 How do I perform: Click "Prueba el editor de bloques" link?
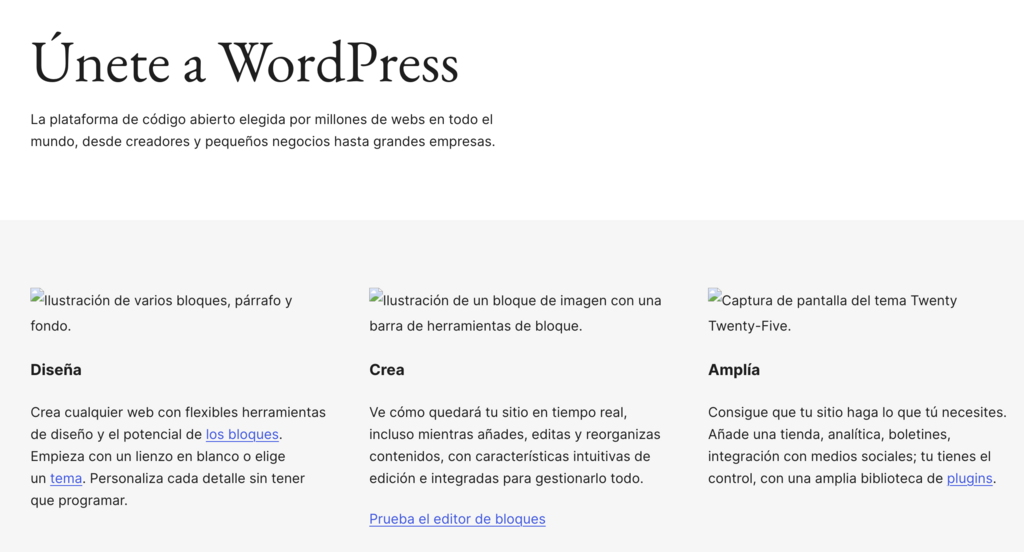(x=457, y=519)
